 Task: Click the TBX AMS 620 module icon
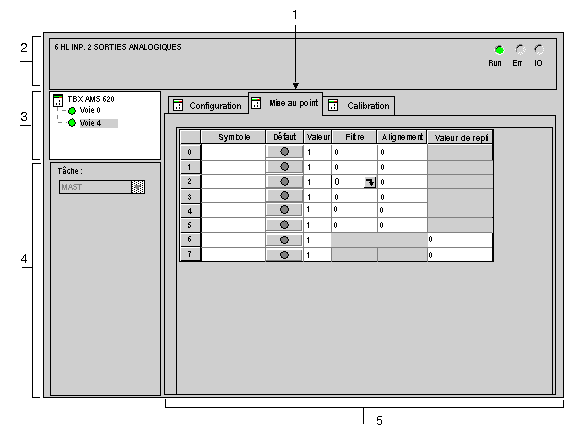pyautogui.click(x=58, y=100)
